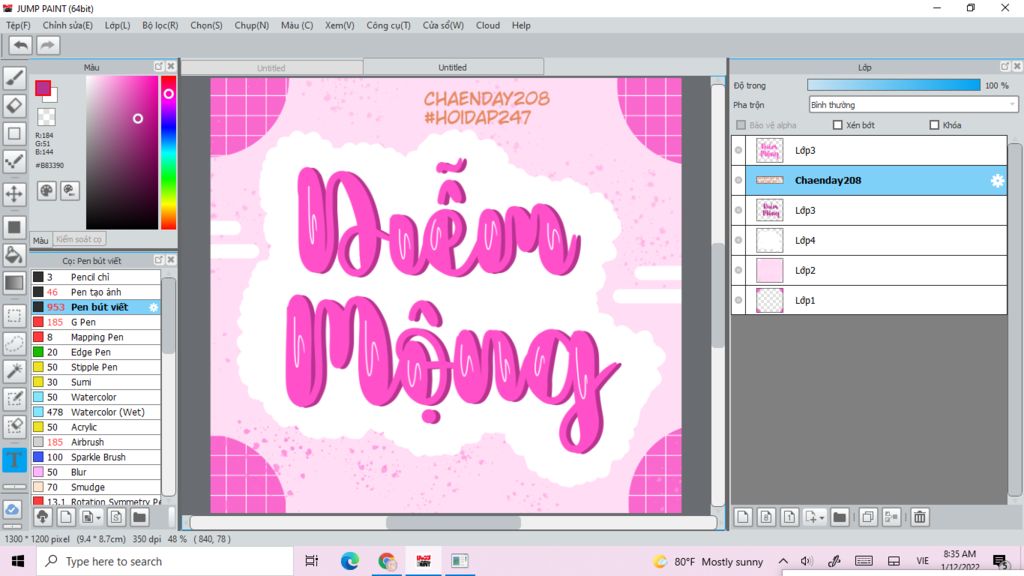The image size is (1024, 576).
Task: Click the Windows Start button
Action: pyautogui.click(x=18, y=561)
